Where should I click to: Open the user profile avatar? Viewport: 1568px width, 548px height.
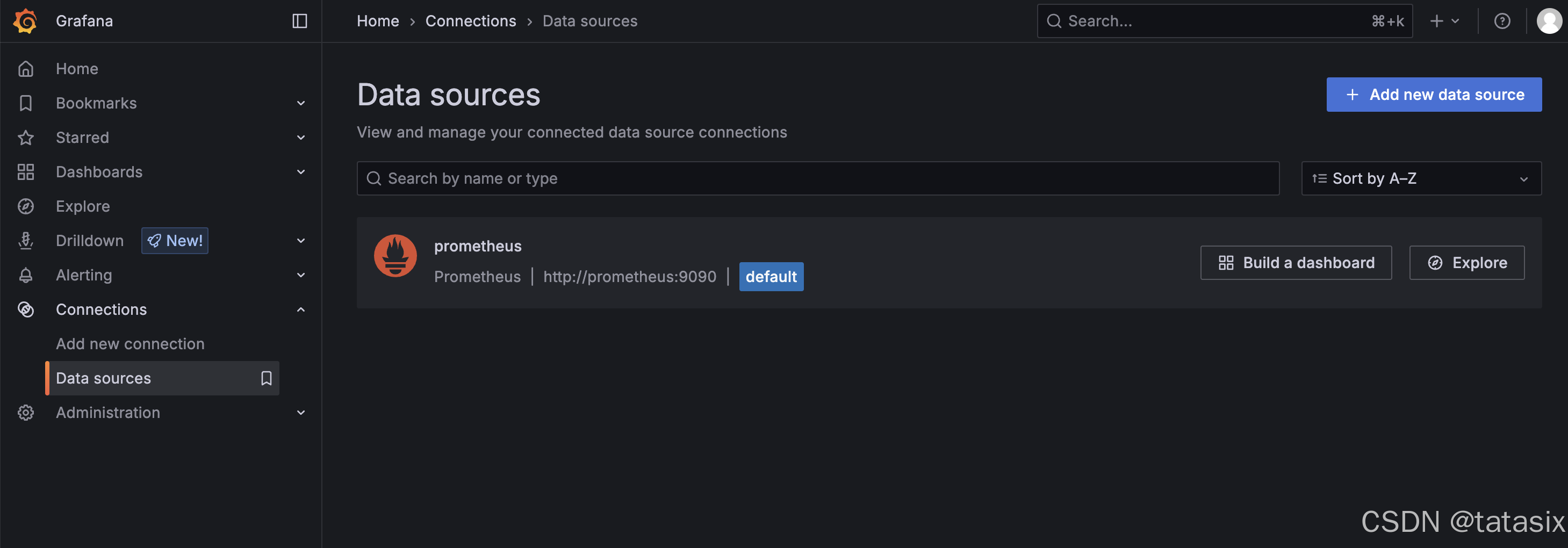tap(1549, 21)
